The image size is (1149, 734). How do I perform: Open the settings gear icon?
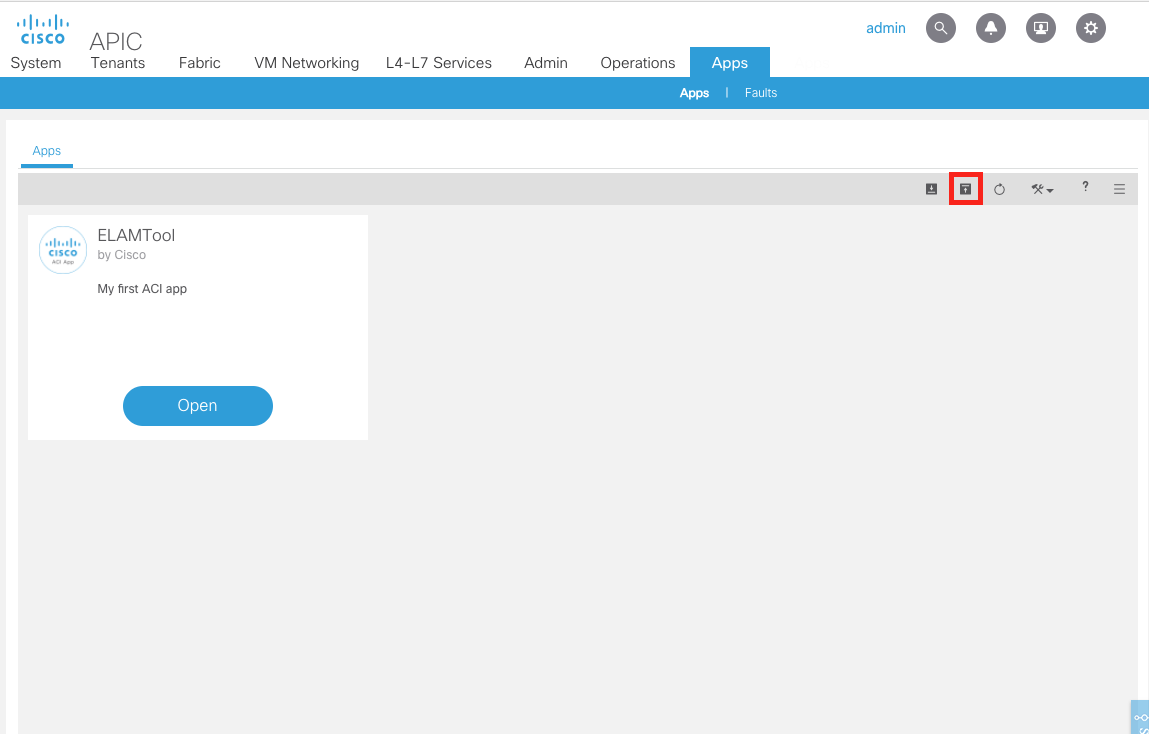pyautogui.click(x=1091, y=28)
